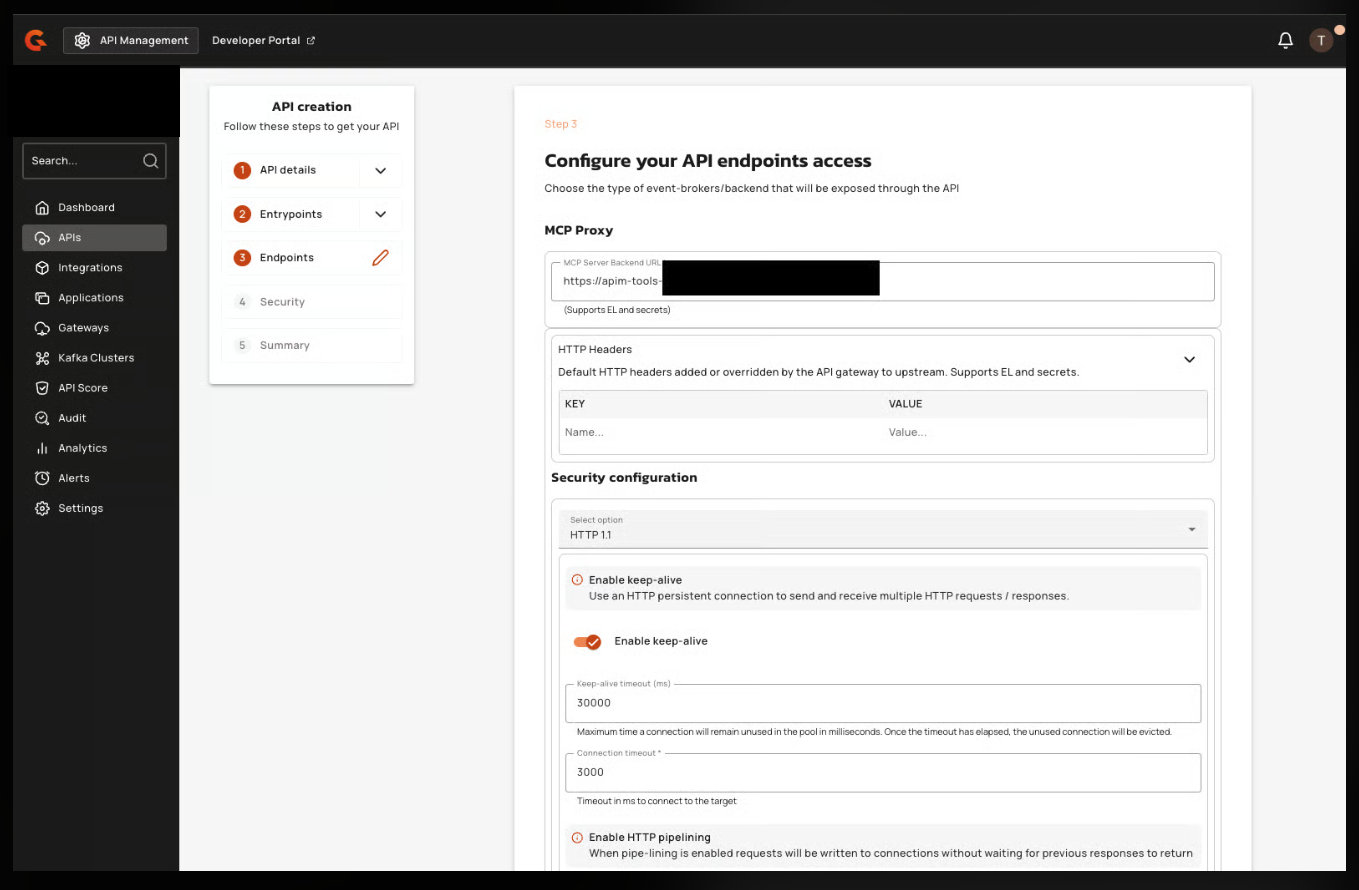Click the header Name key field
1359x890 pixels.
coord(721,433)
